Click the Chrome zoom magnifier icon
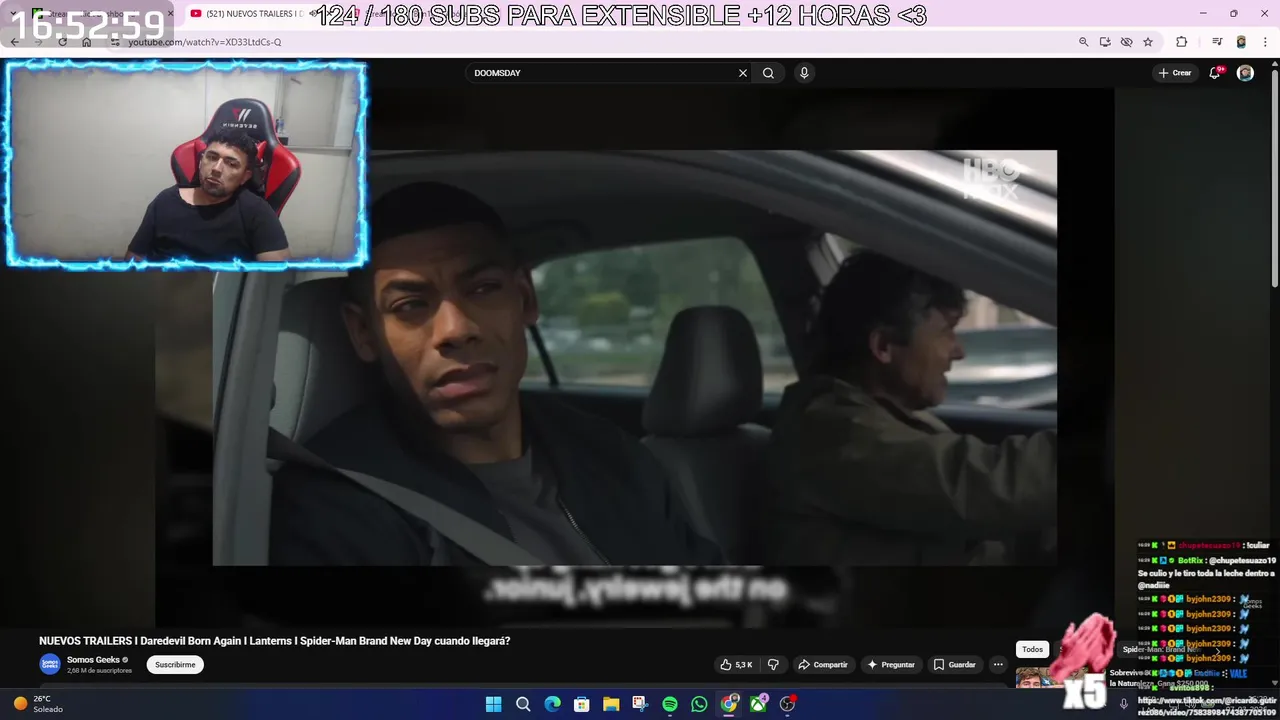The width and height of the screenshot is (1280, 720). [1083, 42]
